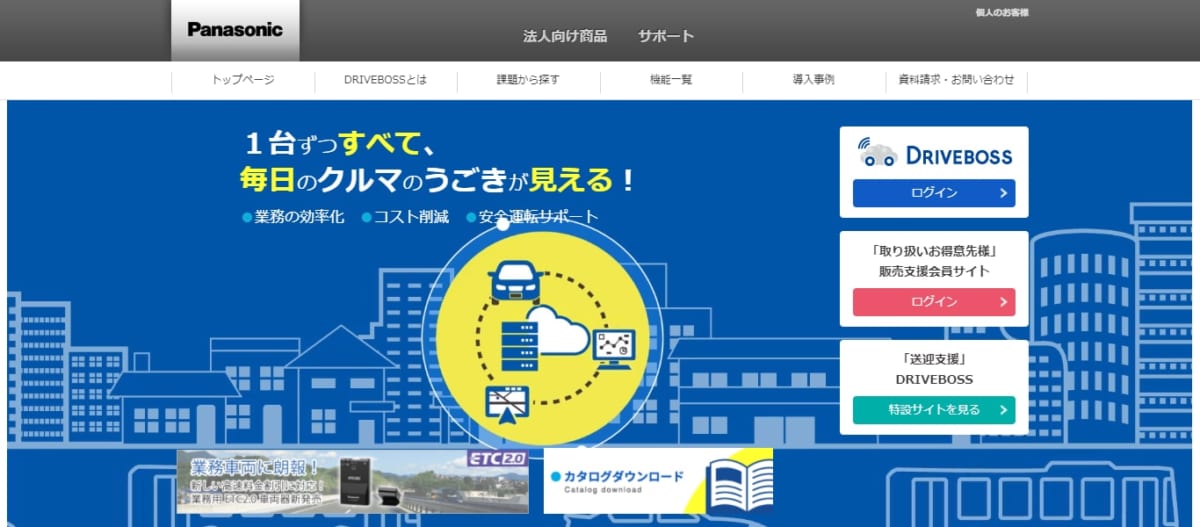Viewport: 1200px width, 527px height.
Task: Open the サポート header menu
Action: click(666, 36)
